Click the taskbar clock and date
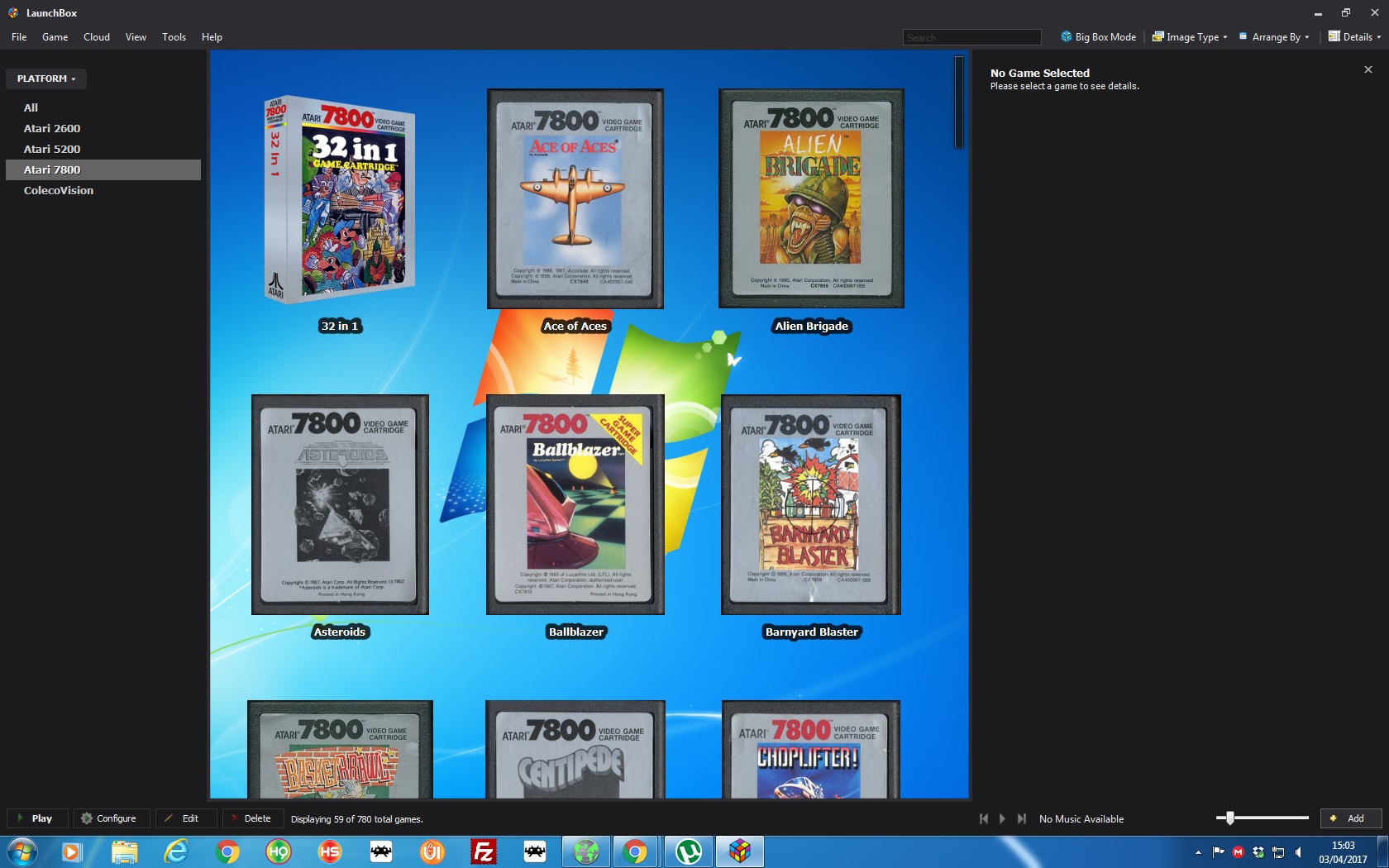Screen dimensions: 1389x868 [x=1344, y=852]
